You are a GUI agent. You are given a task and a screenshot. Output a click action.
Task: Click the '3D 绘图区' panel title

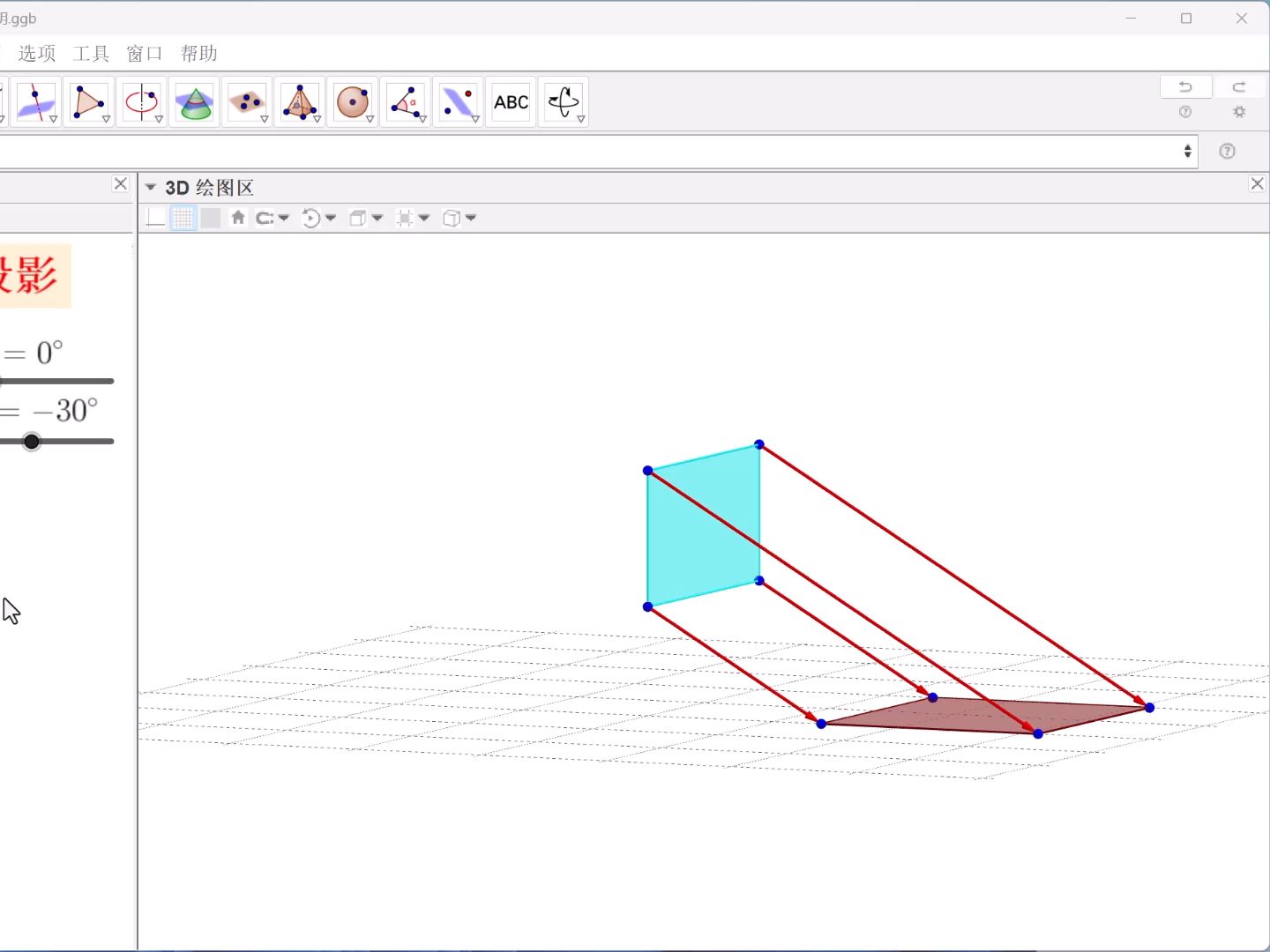[x=210, y=188]
